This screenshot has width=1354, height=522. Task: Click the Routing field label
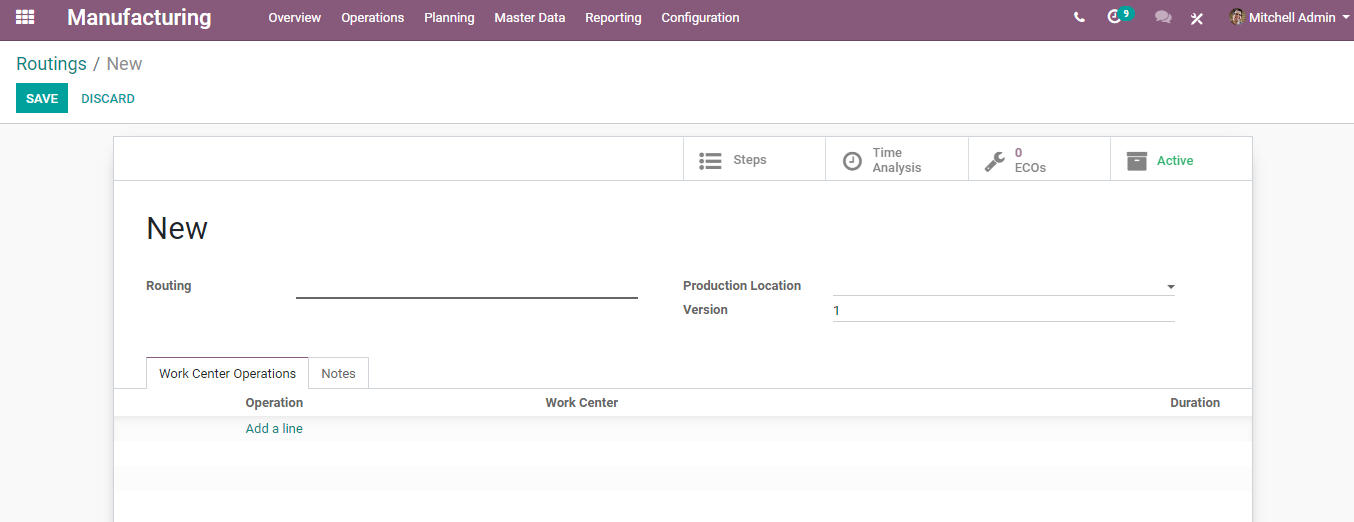(168, 285)
